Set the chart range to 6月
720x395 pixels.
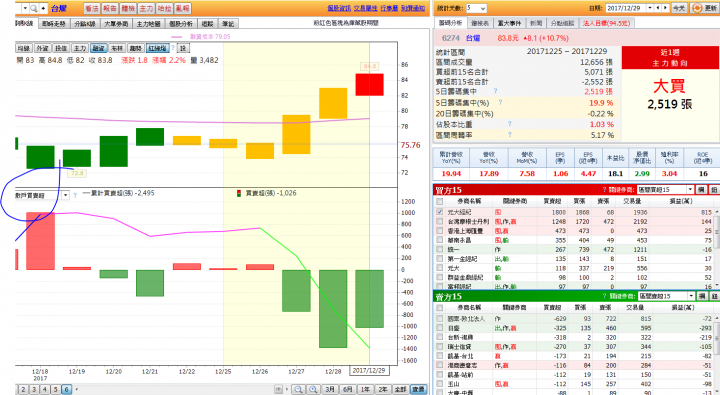tap(348, 389)
